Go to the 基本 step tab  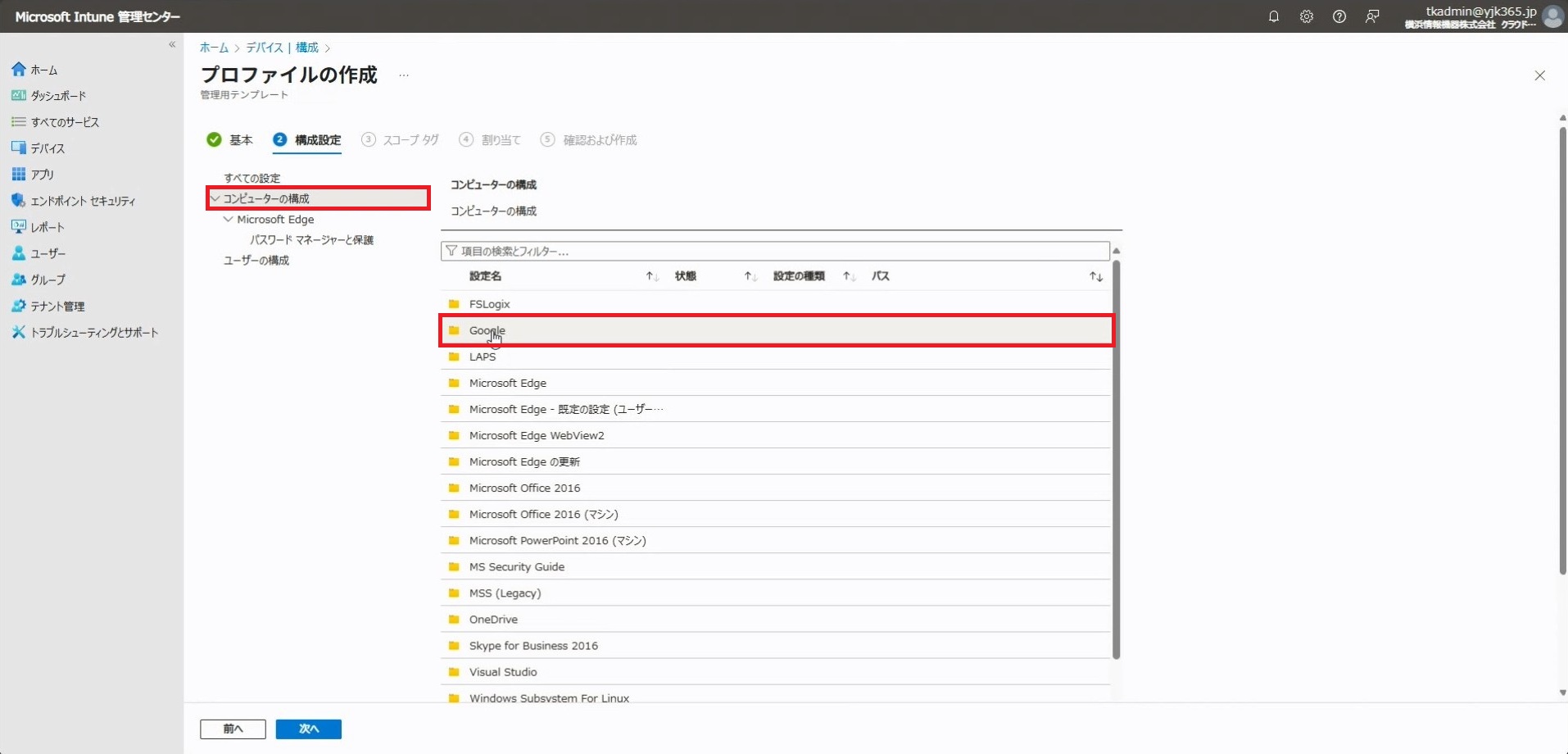[x=231, y=140]
